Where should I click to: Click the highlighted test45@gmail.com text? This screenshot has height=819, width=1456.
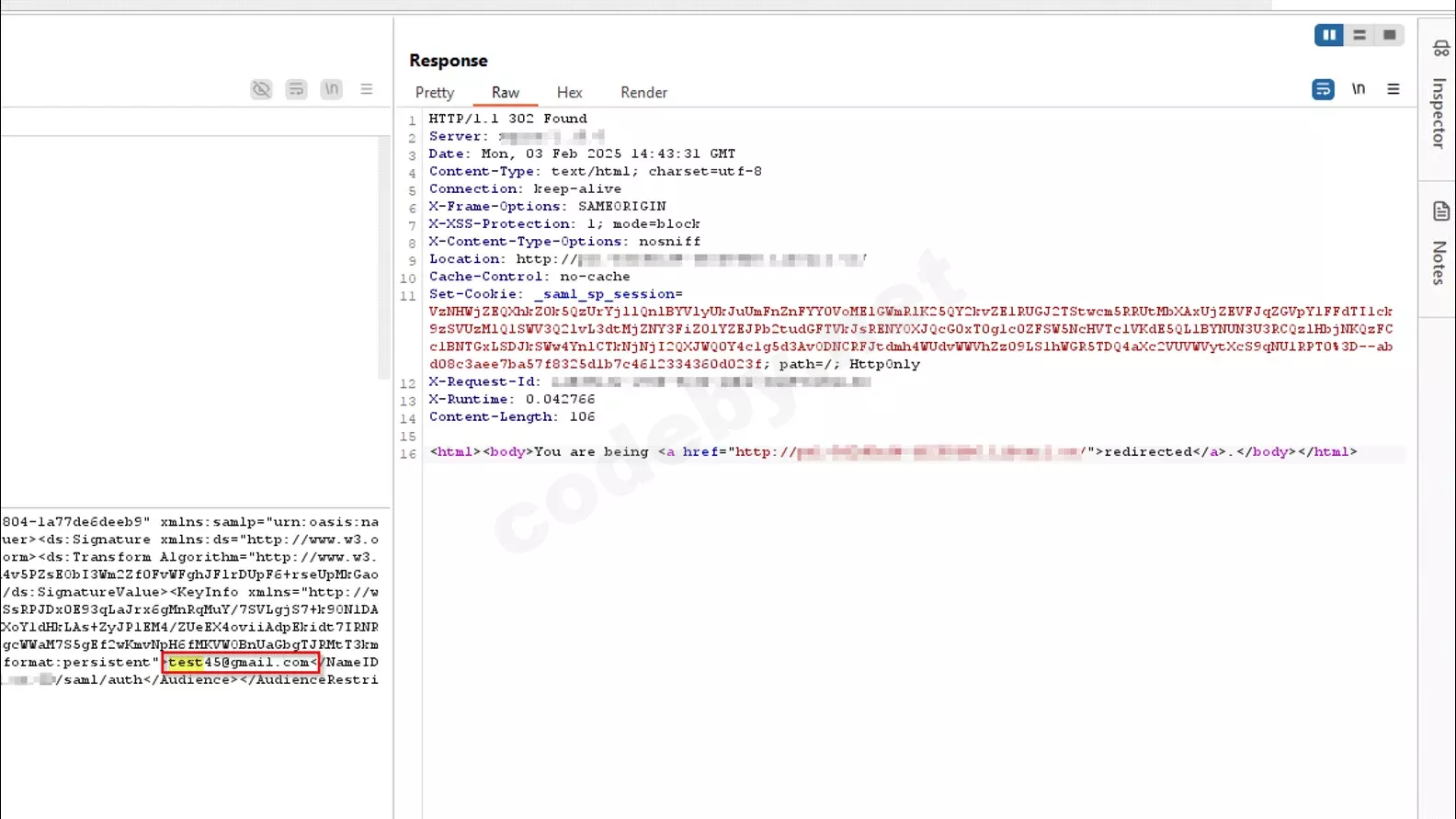239,663
